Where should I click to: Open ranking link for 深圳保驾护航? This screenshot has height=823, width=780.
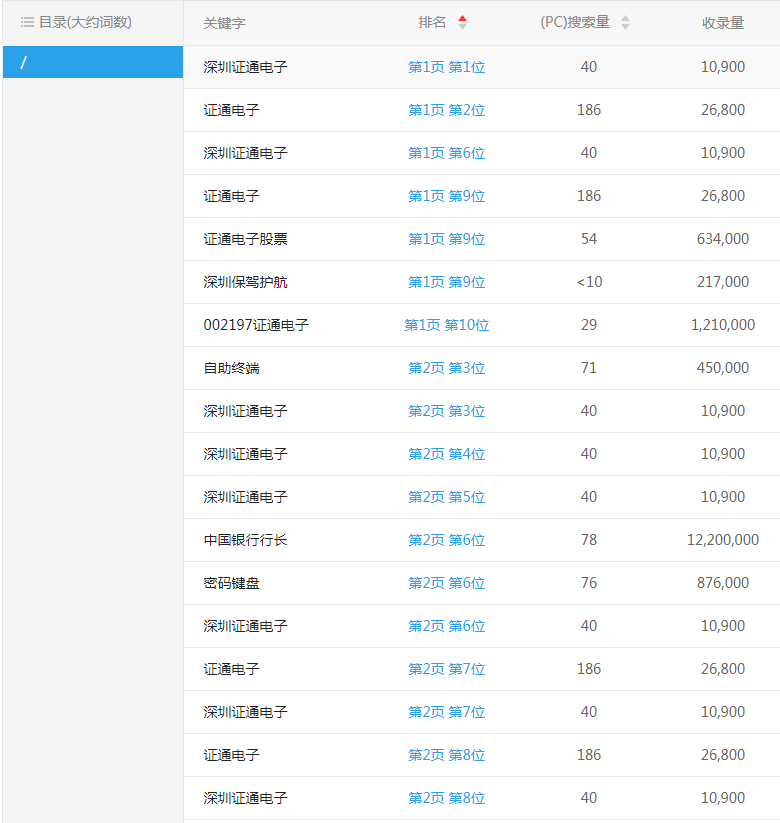pos(446,282)
